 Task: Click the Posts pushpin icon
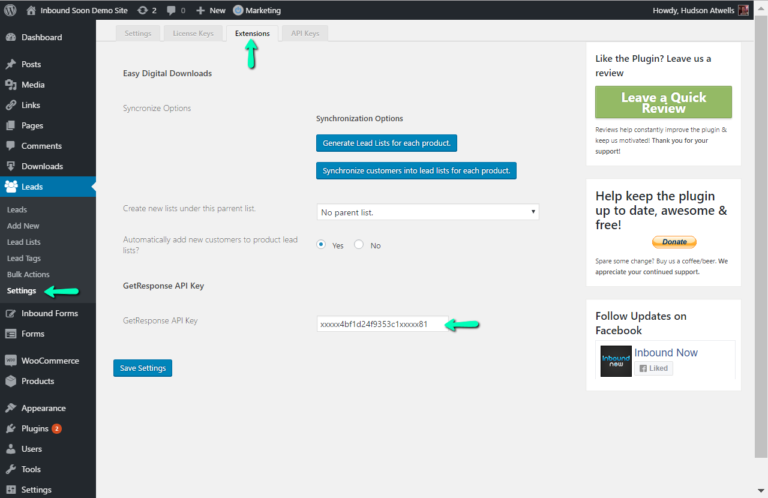[11, 64]
